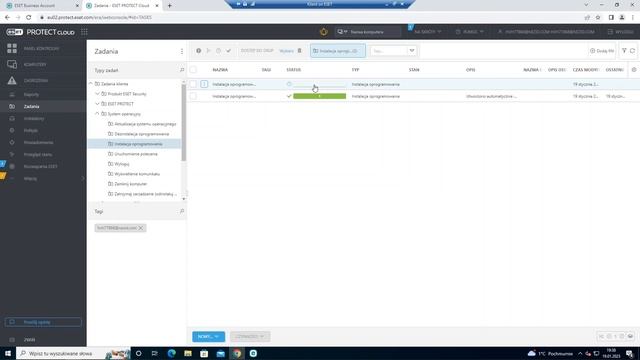Viewport: 640px width, 360px height.
Task: Open Microsoft Edge from taskbar
Action: (x=171, y=353)
